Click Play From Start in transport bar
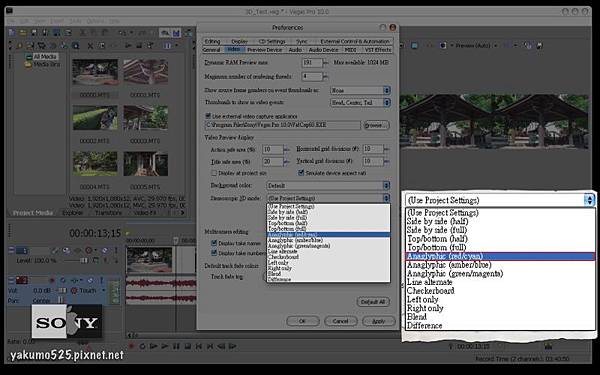The width and height of the screenshot is (600, 375). (x=153, y=346)
